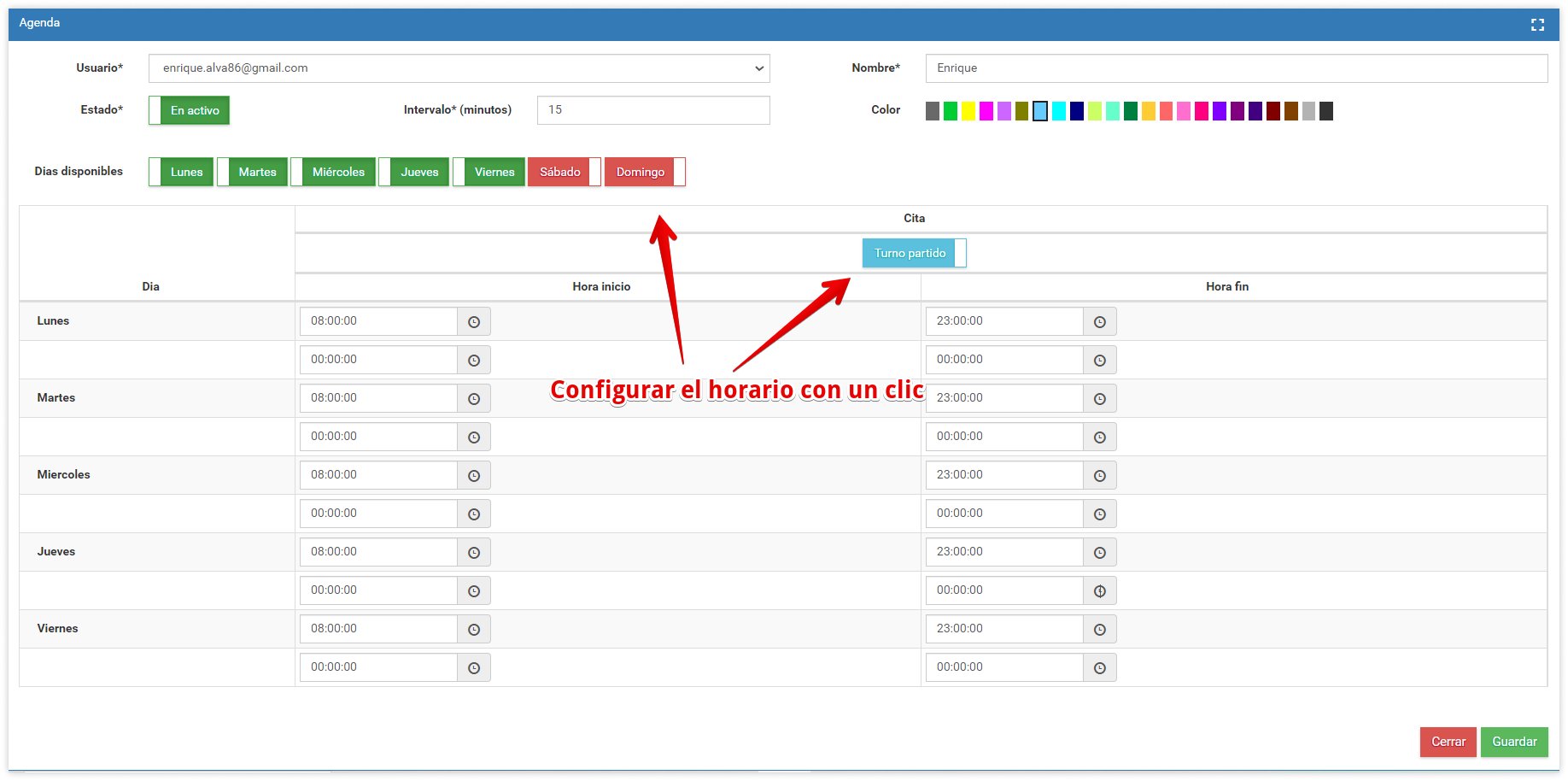This screenshot has width=1568, height=781.
Task: Click the Nombre text field
Action: point(1236,68)
